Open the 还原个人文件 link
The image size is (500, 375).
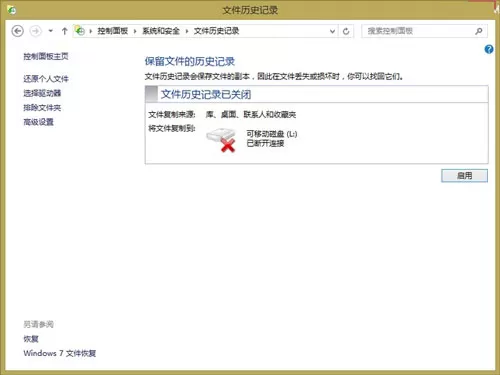pyautogui.click(x=46, y=79)
